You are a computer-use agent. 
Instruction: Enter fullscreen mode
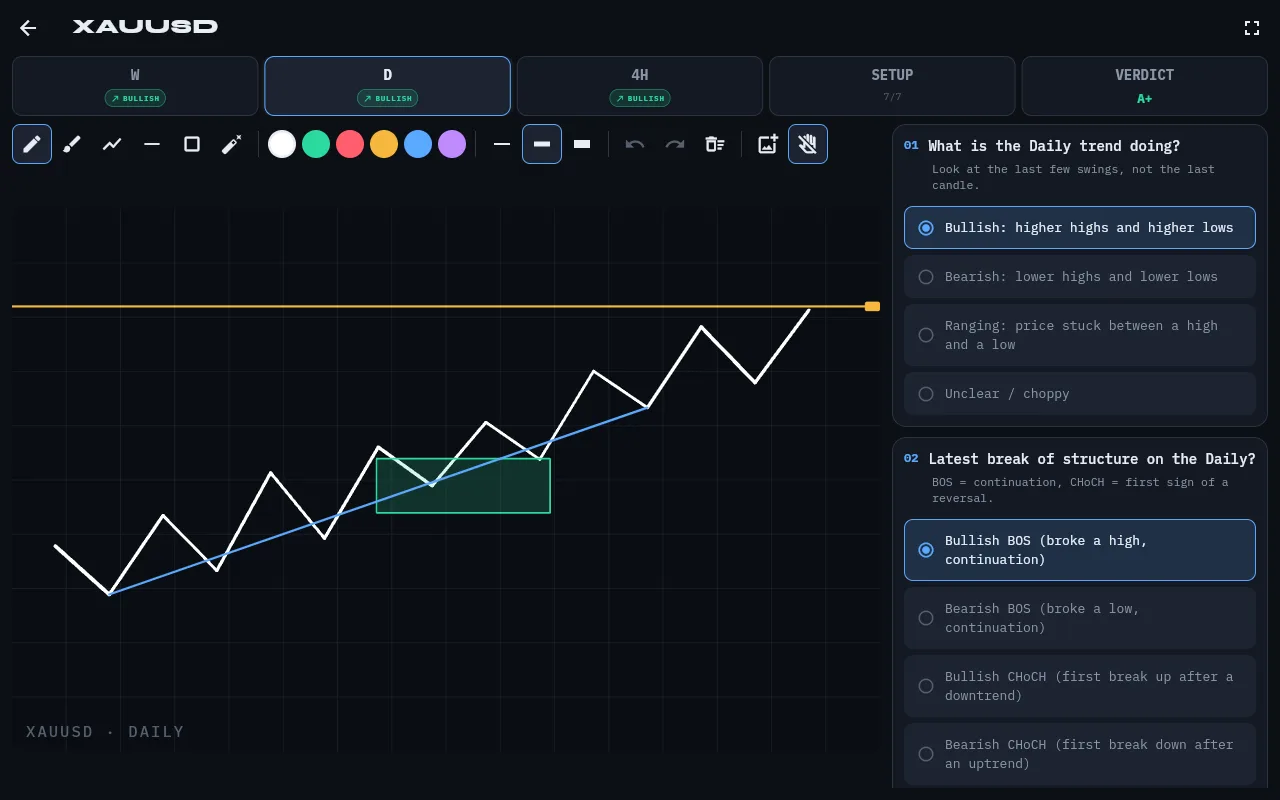[x=1252, y=28]
